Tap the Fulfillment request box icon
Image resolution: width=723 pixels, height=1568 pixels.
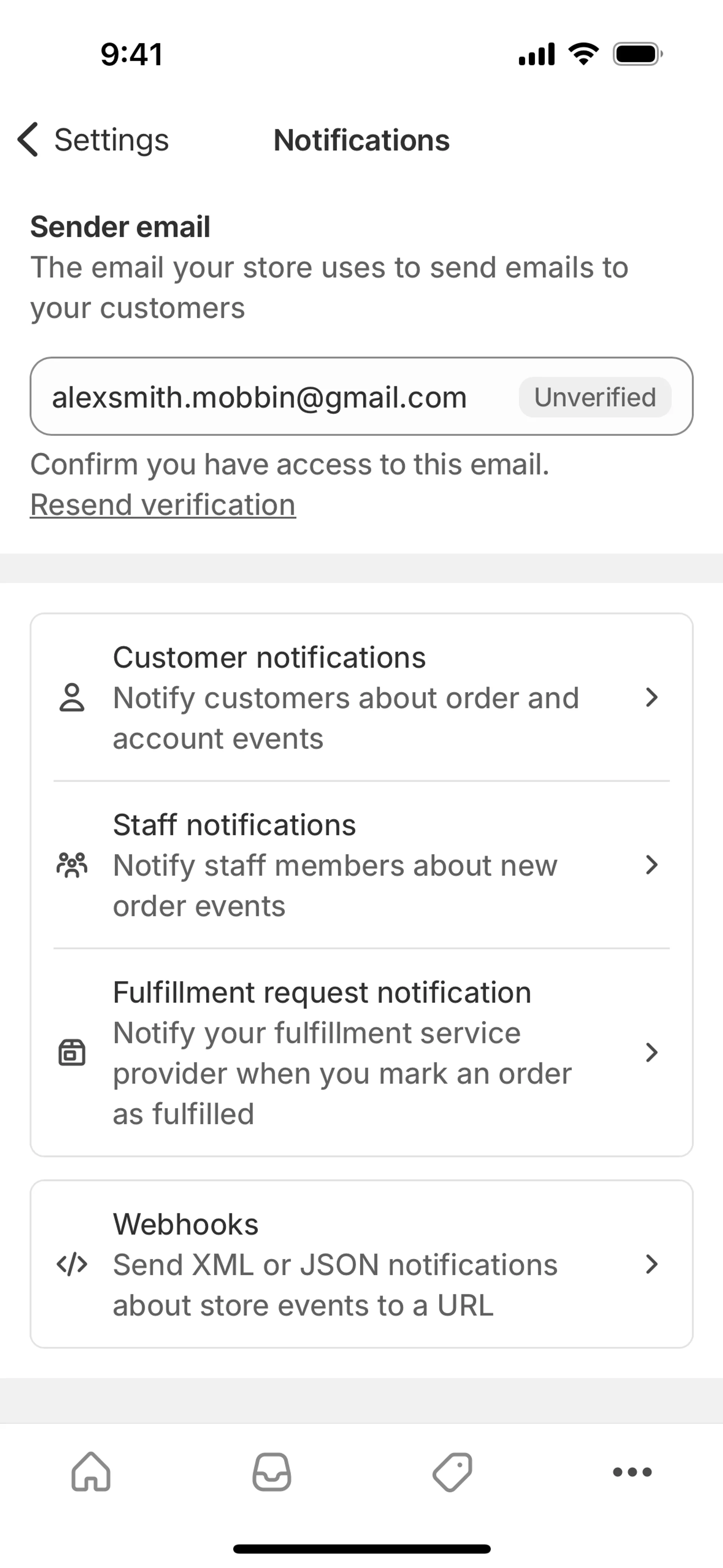pos(72,1053)
